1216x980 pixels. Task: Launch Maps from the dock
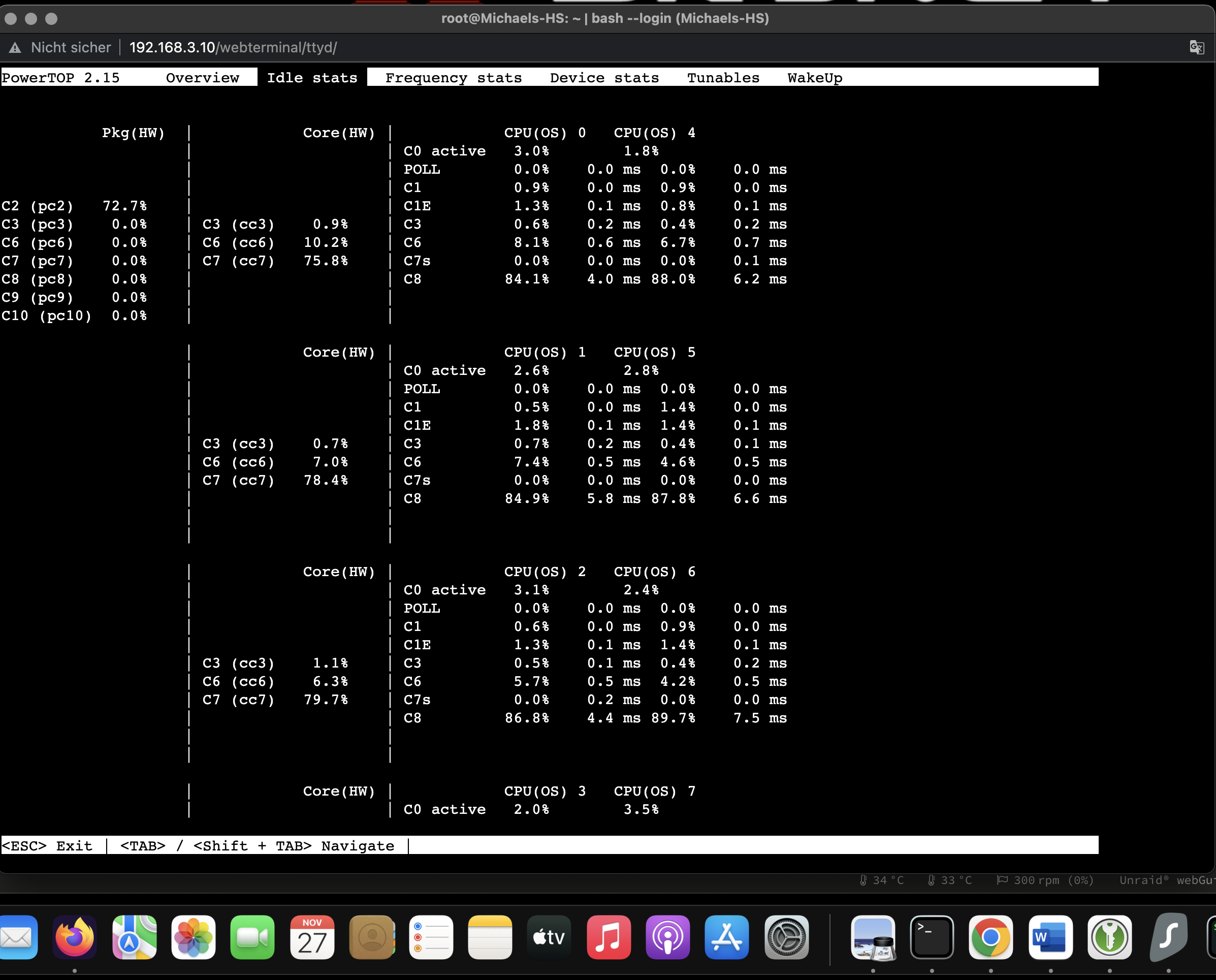134,937
